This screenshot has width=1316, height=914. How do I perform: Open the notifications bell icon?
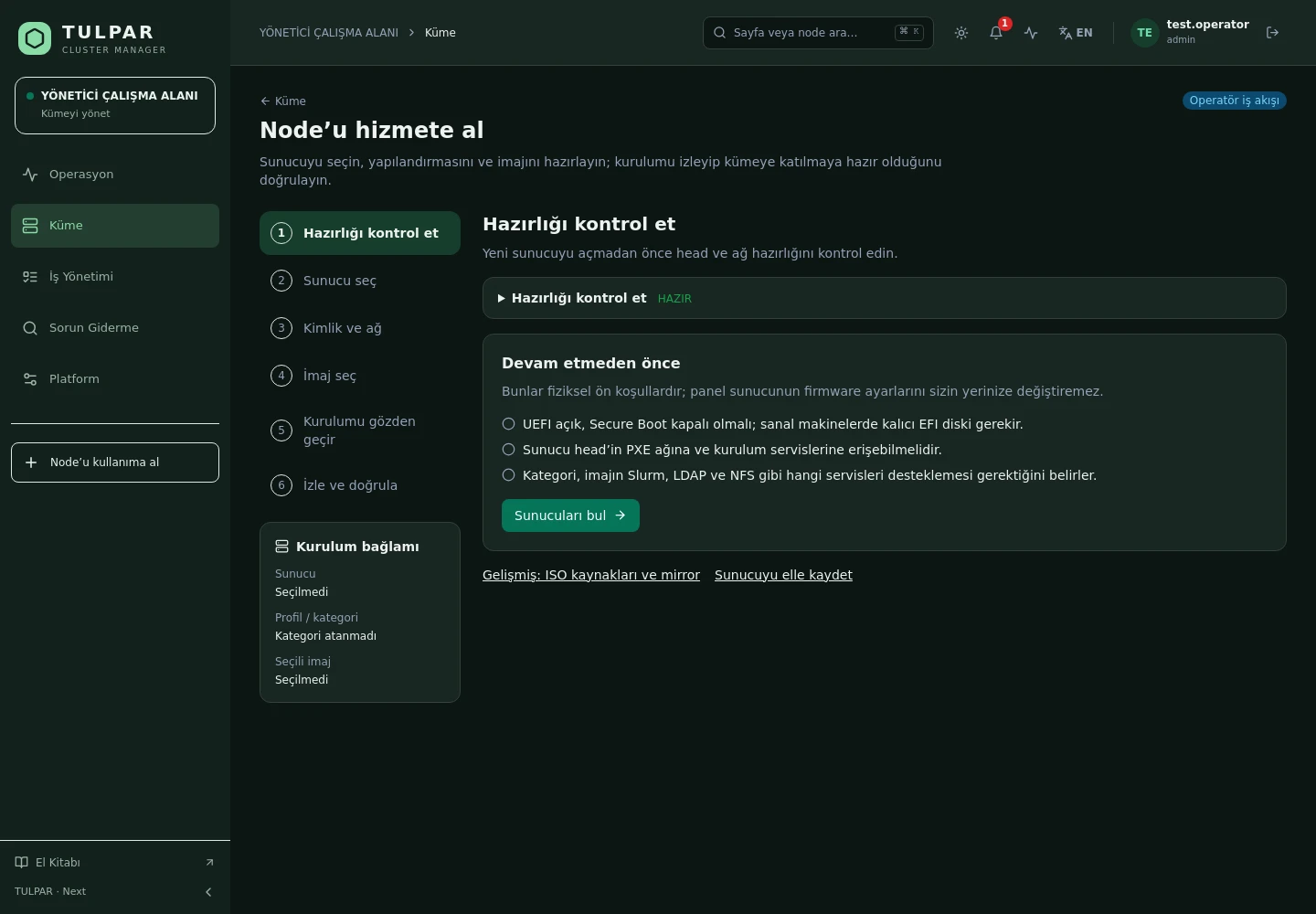[996, 33]
